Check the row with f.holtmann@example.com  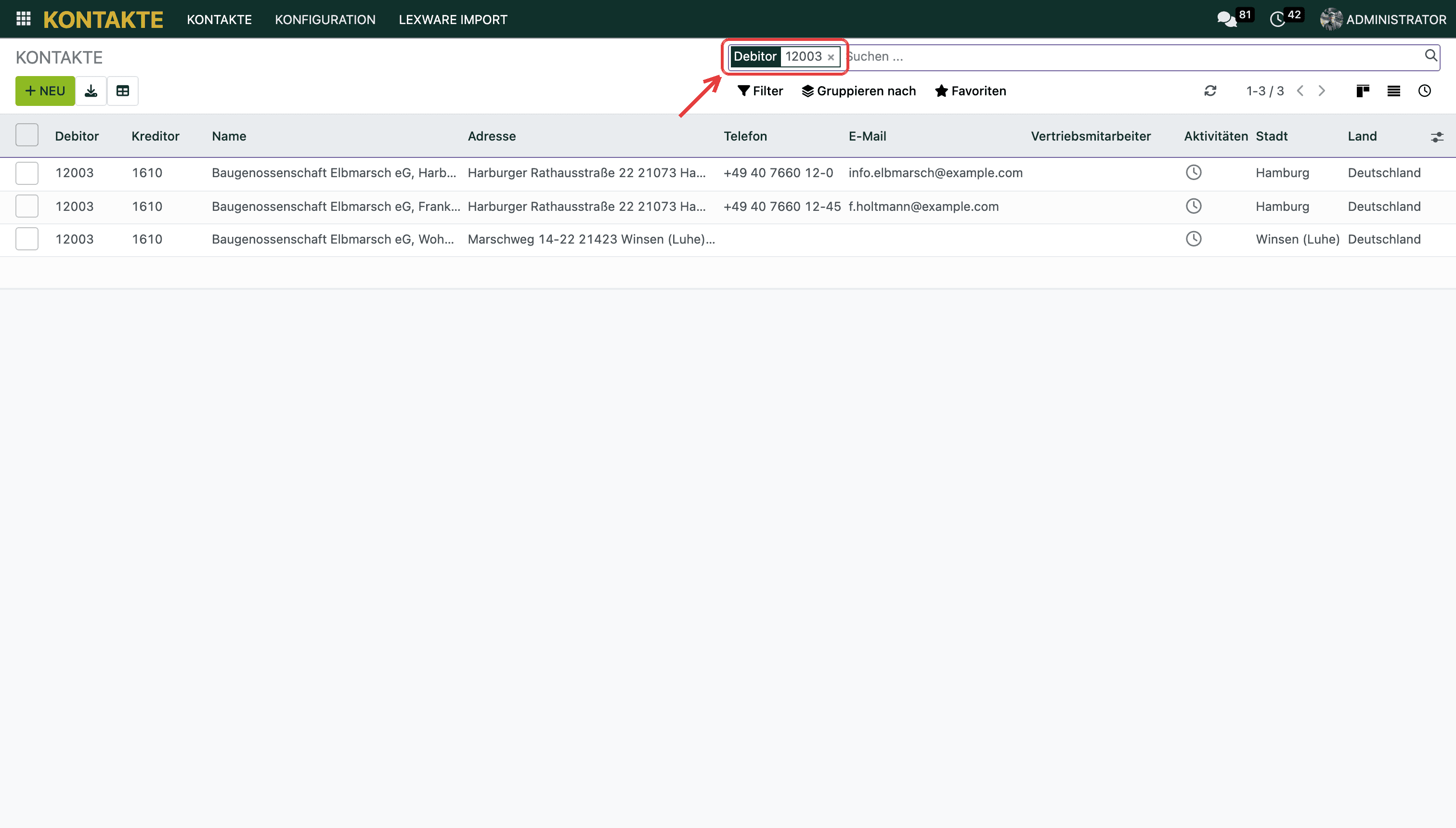click(x=27, y=206)
